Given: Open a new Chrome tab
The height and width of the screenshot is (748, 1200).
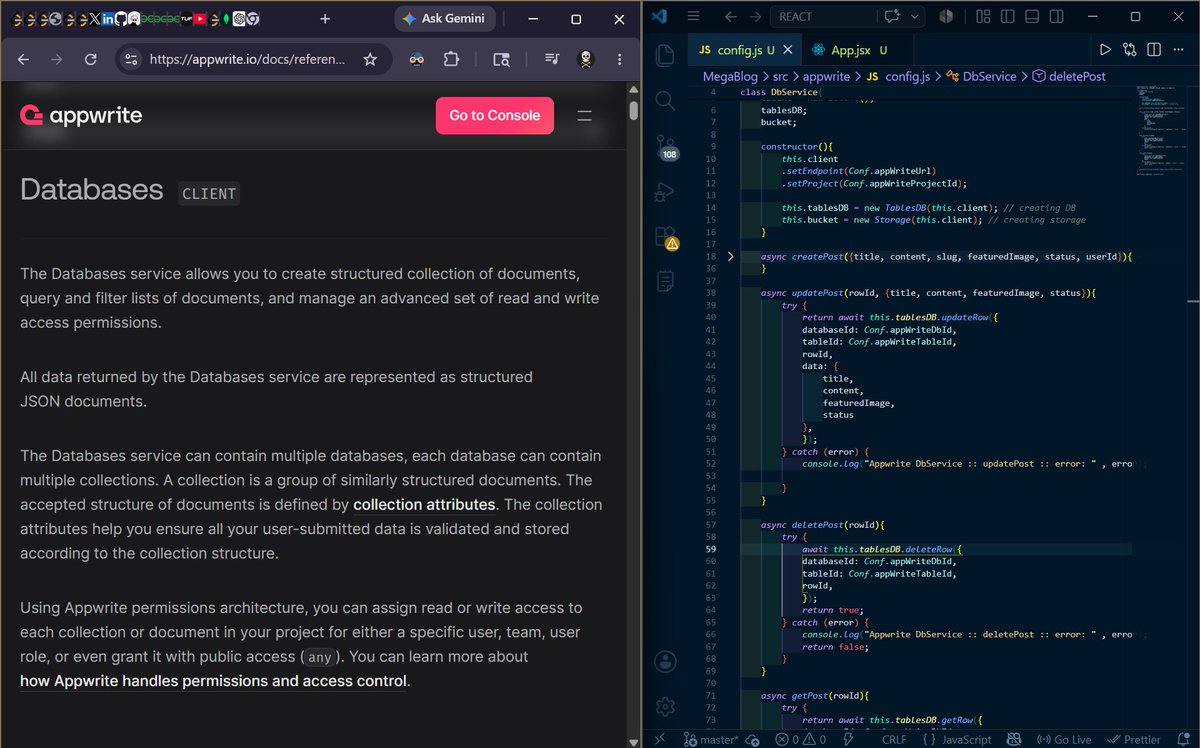Looking at the screenshot, I should [x=325, y=19].
